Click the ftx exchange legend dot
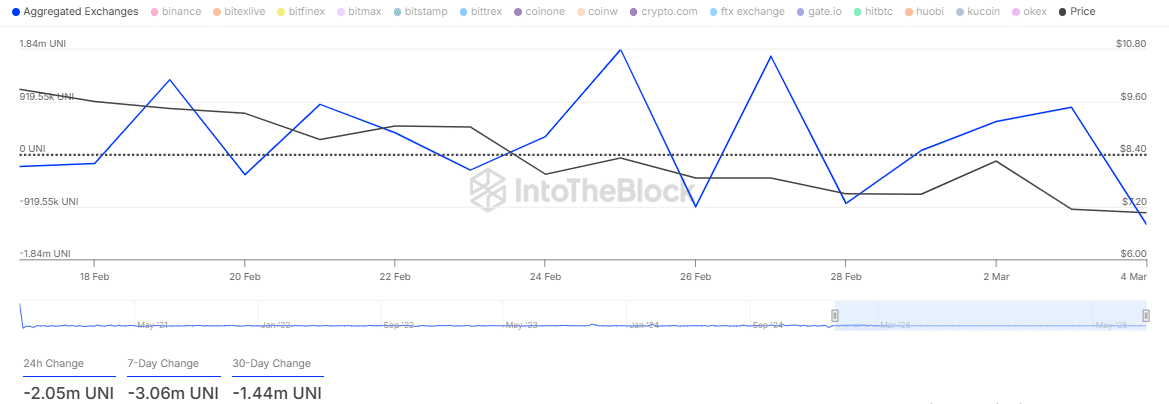The height and width of the screenshot is (404, 1169). coord(712,12)
